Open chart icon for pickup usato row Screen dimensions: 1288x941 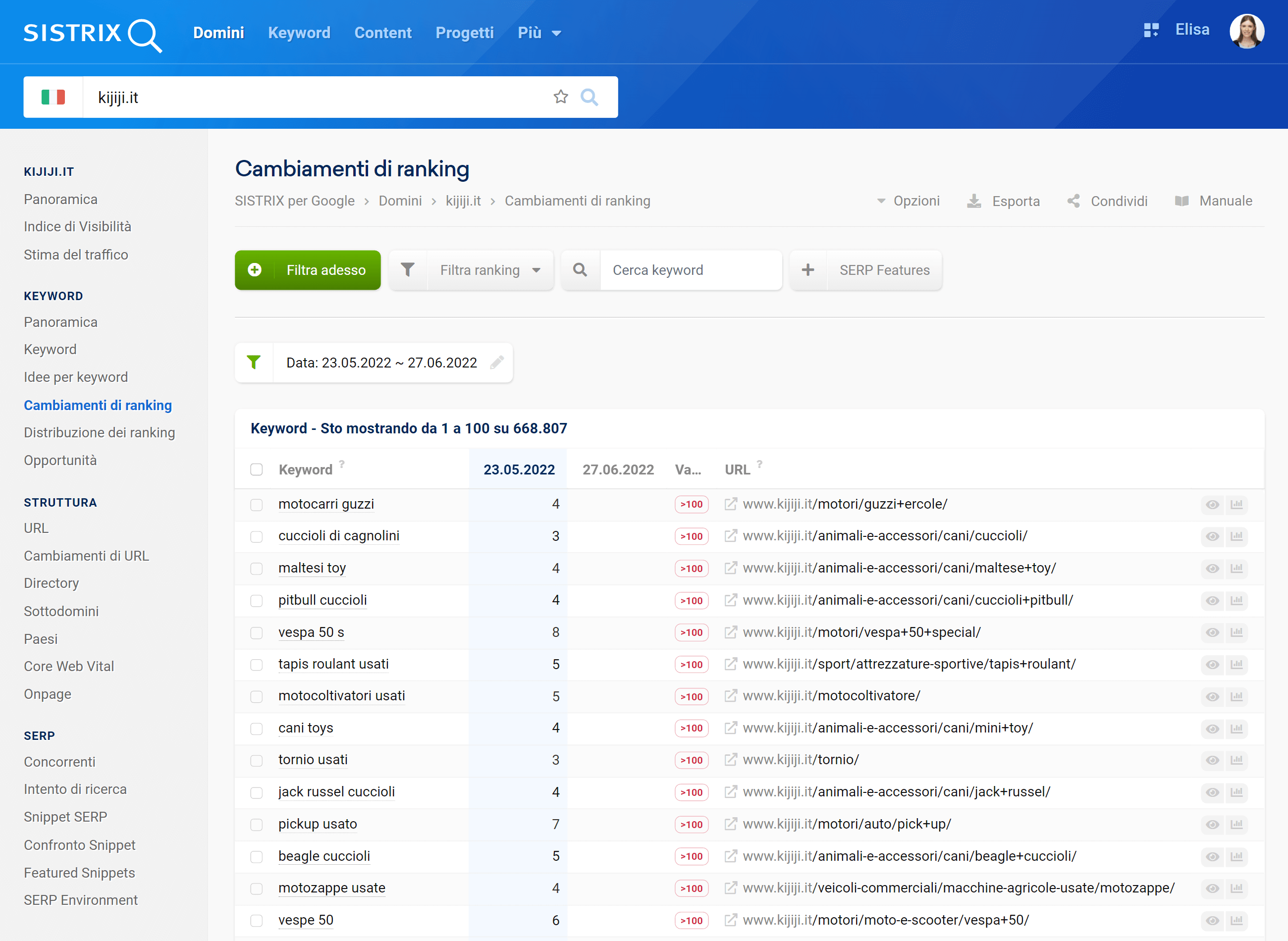pos(1236,824)
